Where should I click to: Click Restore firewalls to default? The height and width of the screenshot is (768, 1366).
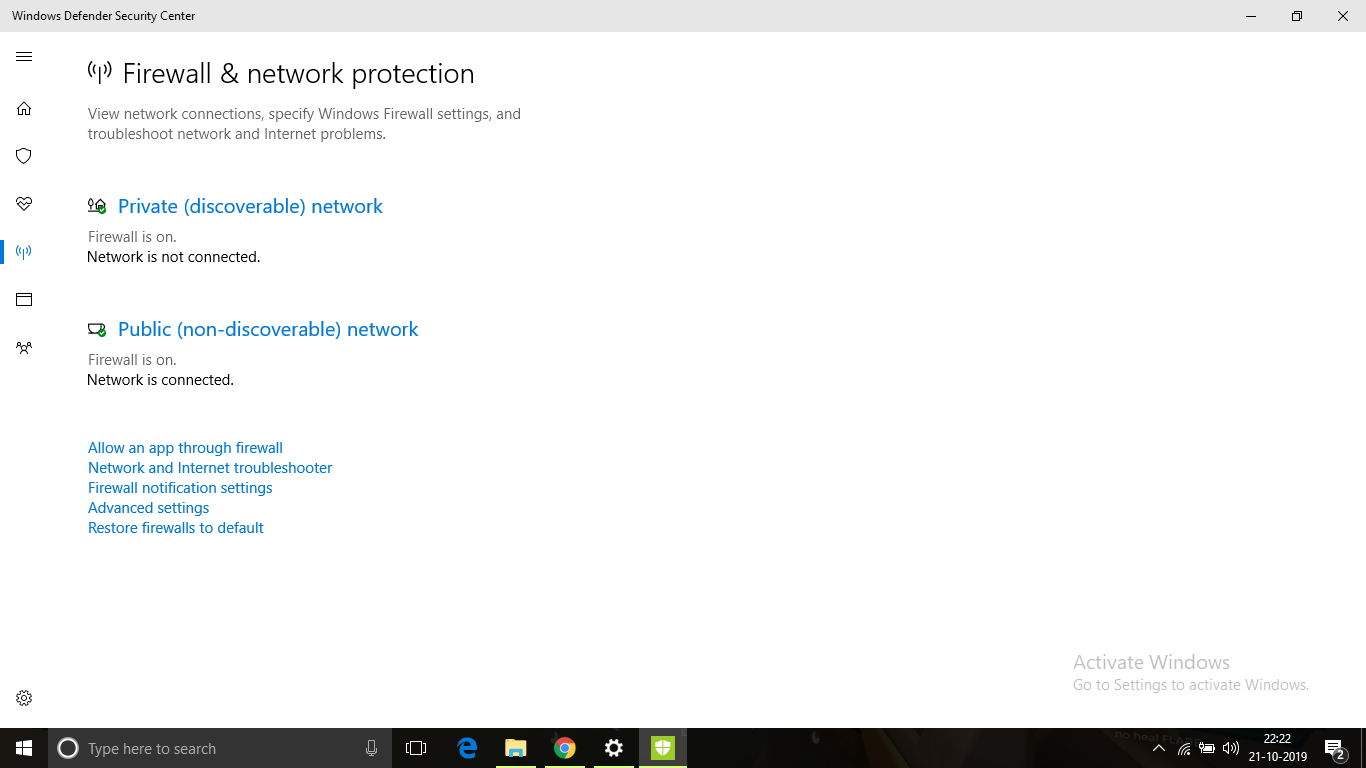[x=176, y=528]
